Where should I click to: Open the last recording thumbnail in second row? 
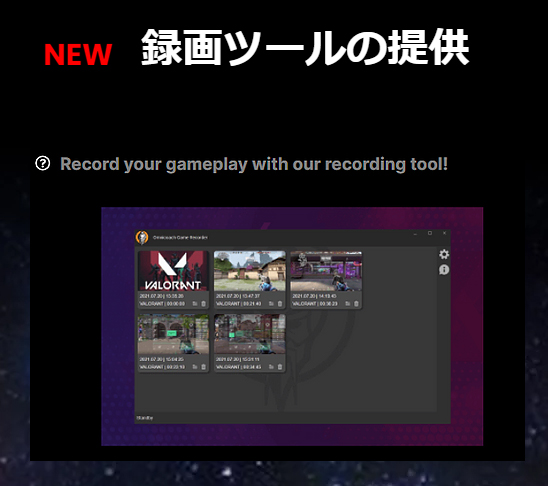[x=250, y=334]
